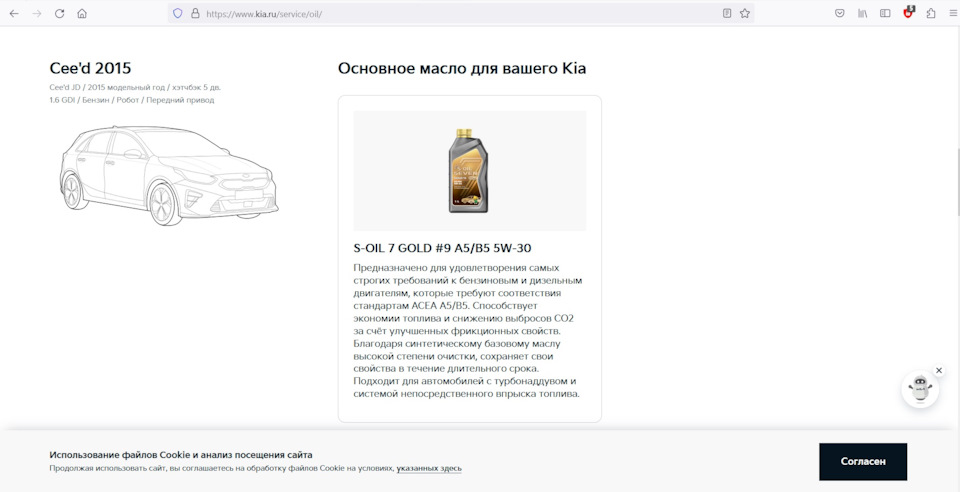Accept cookies with Согласен button
Image resolution: width=960 pixels, height=492 pixels.
point(863,462)
